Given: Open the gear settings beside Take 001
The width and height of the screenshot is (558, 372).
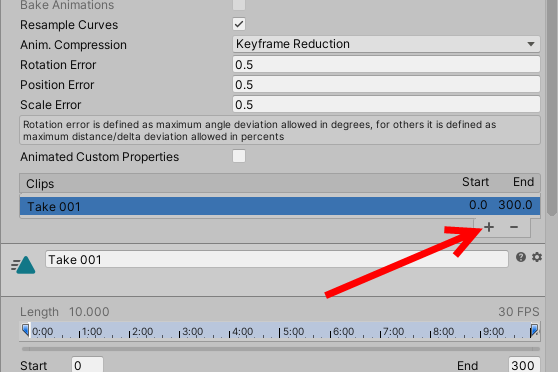Looking at the screenshot, I should pos(537,257).
